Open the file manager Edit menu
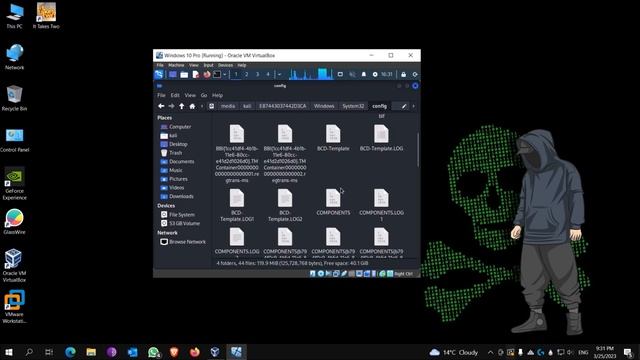 tap(175, 95)
